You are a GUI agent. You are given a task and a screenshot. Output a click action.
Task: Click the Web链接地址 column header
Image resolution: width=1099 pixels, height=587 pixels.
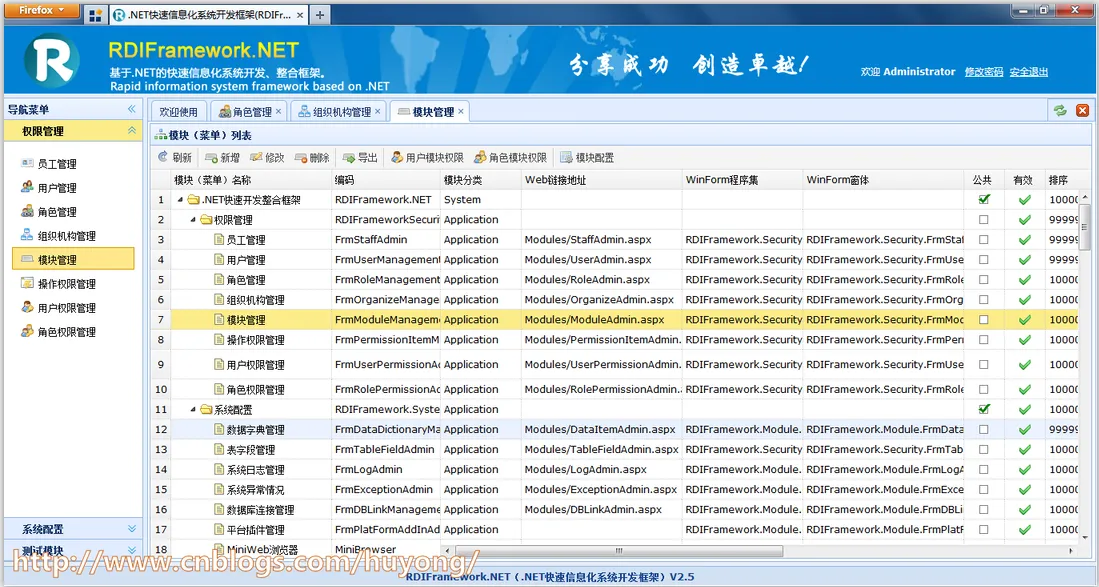click(602, 180)
